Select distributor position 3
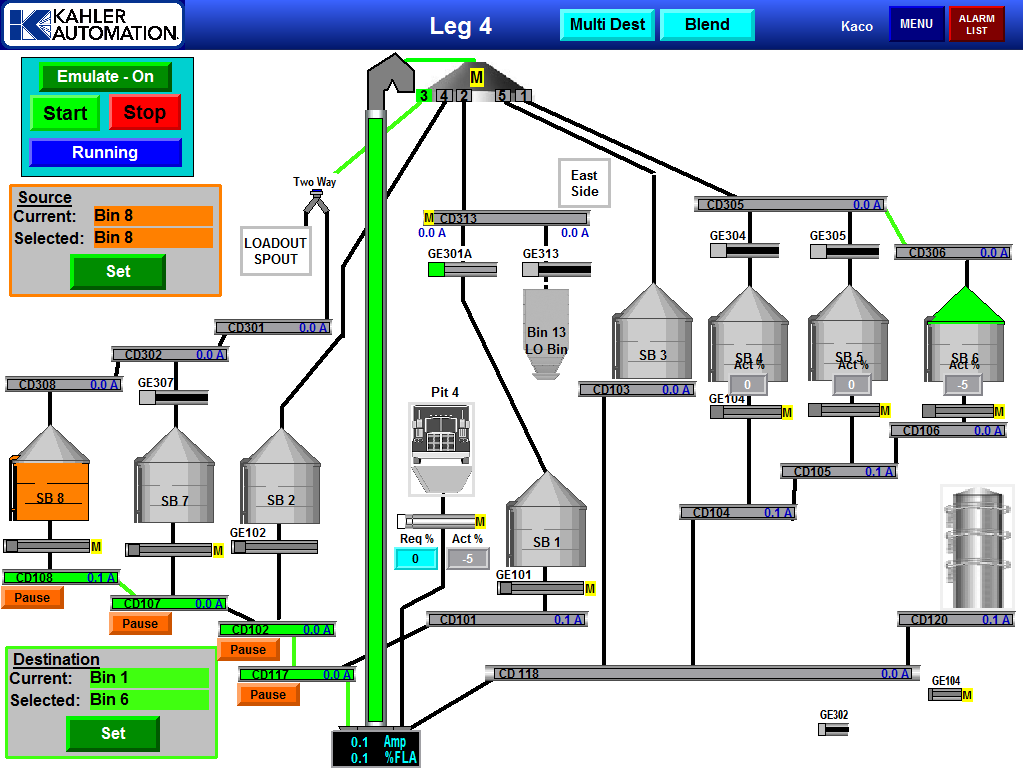Screen dimensions: 1023x768 tap(423, 96)
